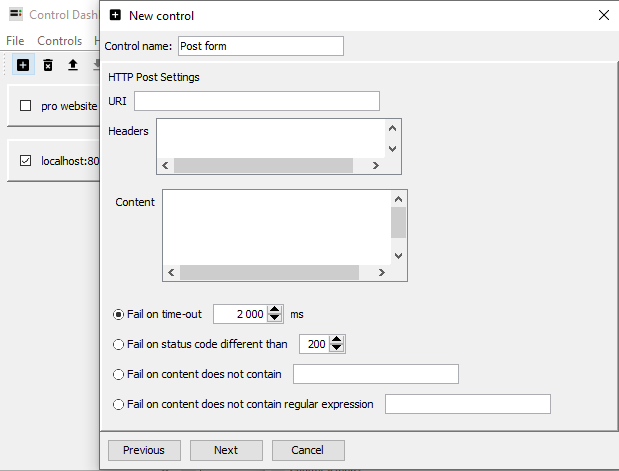Tick the pro website checkbox
The image size is (619, 471).
point(26,106)
